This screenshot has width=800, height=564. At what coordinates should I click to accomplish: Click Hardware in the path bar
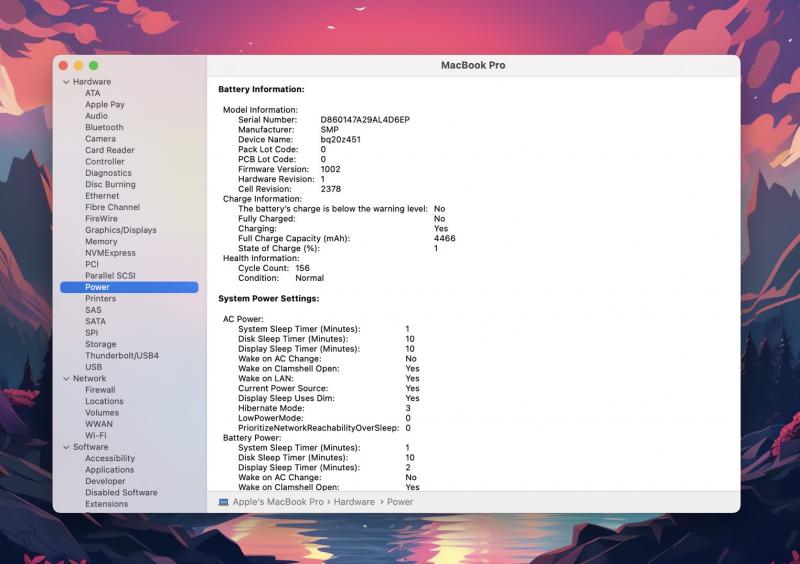354,502
